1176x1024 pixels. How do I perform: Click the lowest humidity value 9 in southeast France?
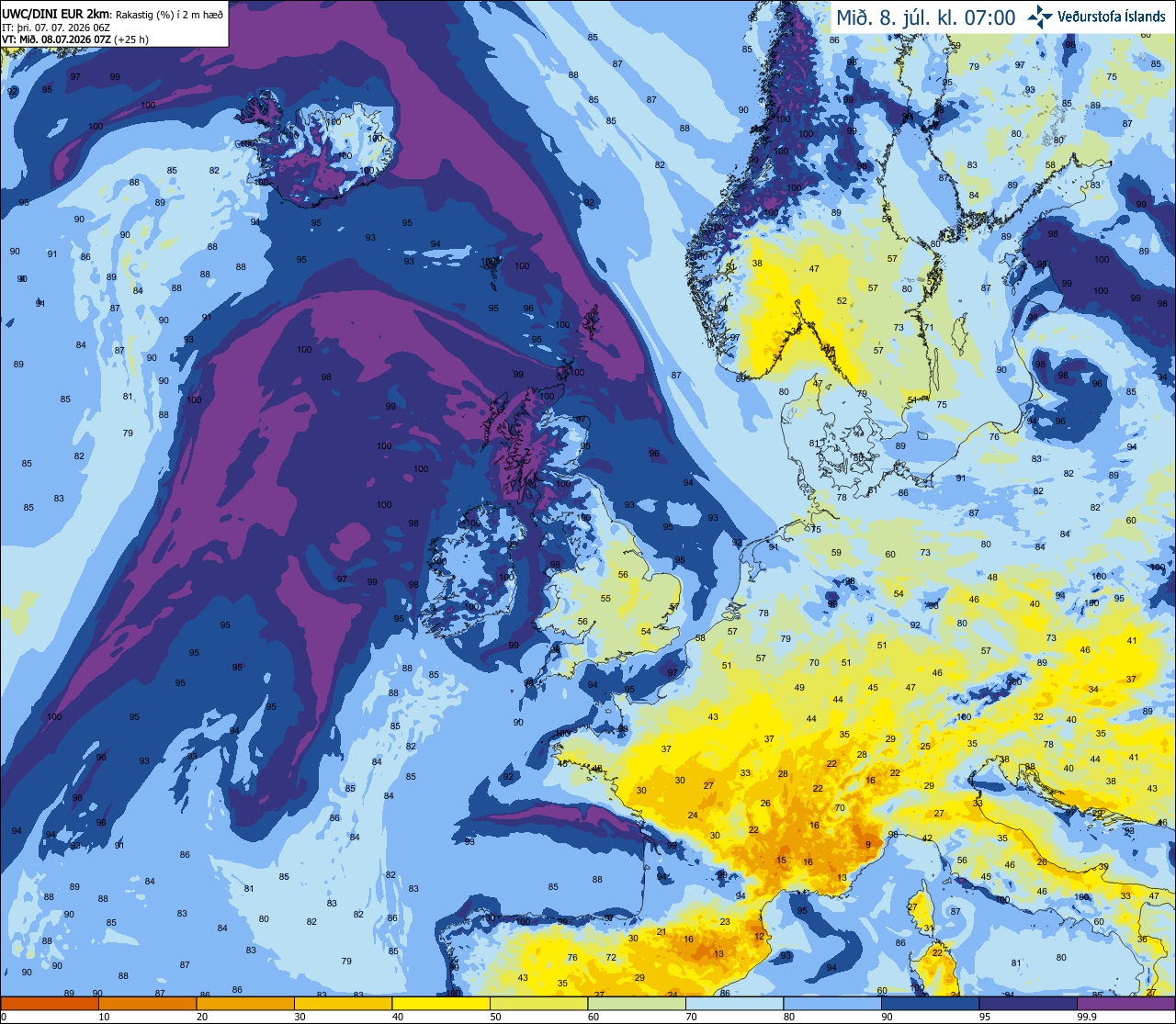coord(867,845)
